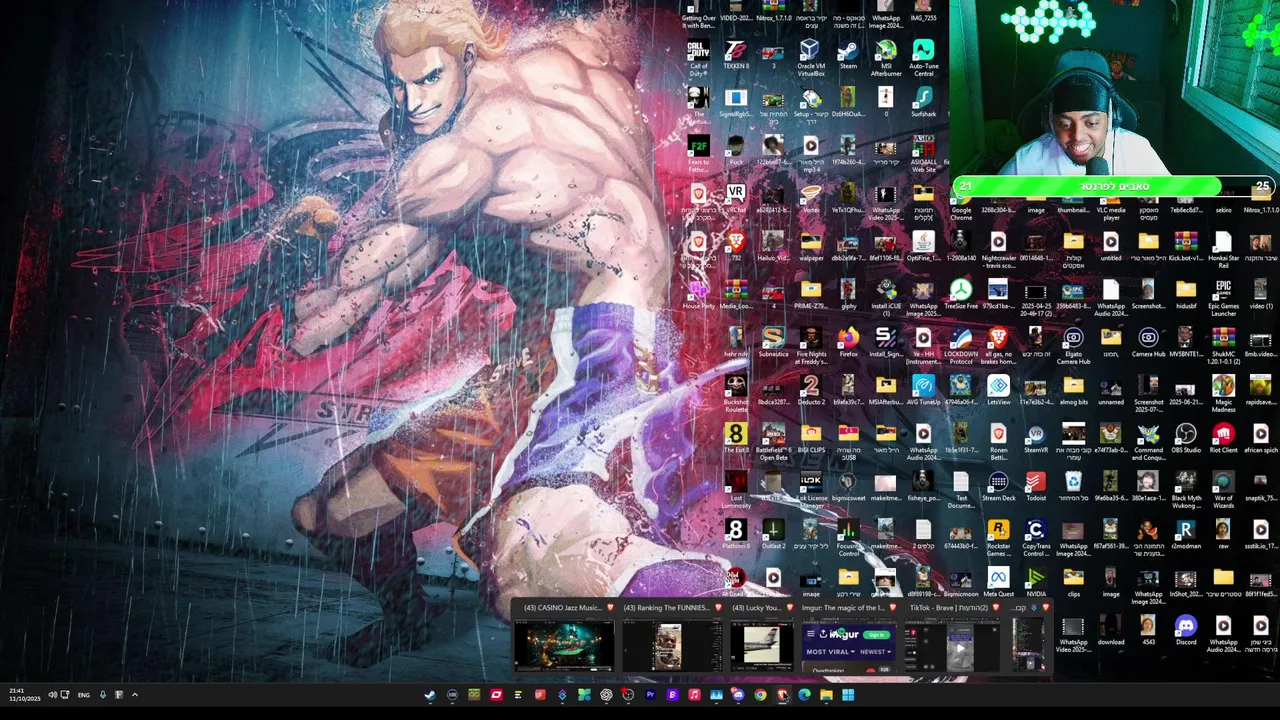The image size is (1280, 720).
Task: Open AVG TuneUp desktop icon
Action: [x=923, y=391]
